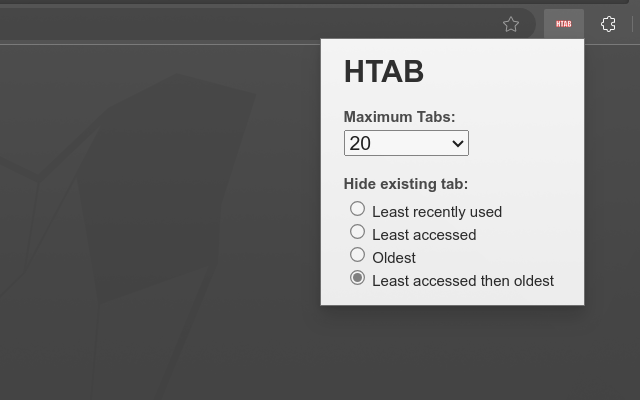Select the Least recently used radio button
This screenshot has height=400, width=640.
click(x=357, y=209)
